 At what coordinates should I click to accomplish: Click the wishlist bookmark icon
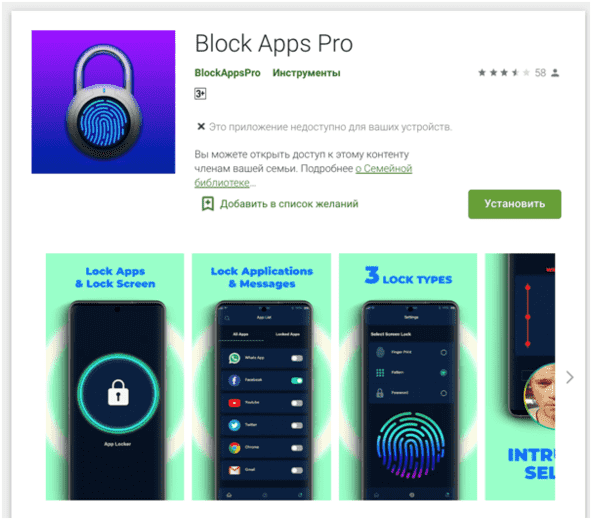tap(208, 204)
